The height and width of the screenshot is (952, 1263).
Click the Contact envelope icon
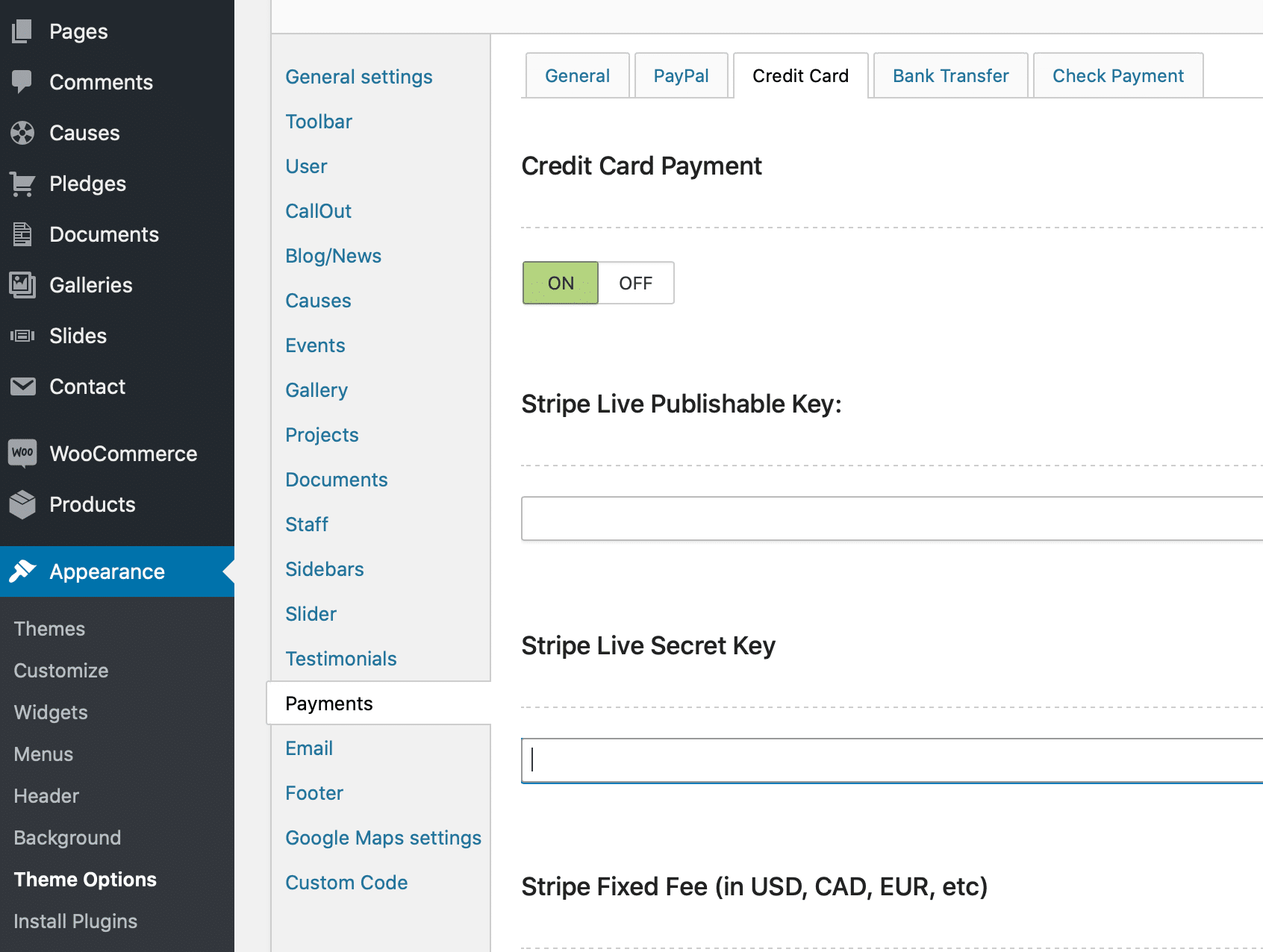tap(23, 386)
